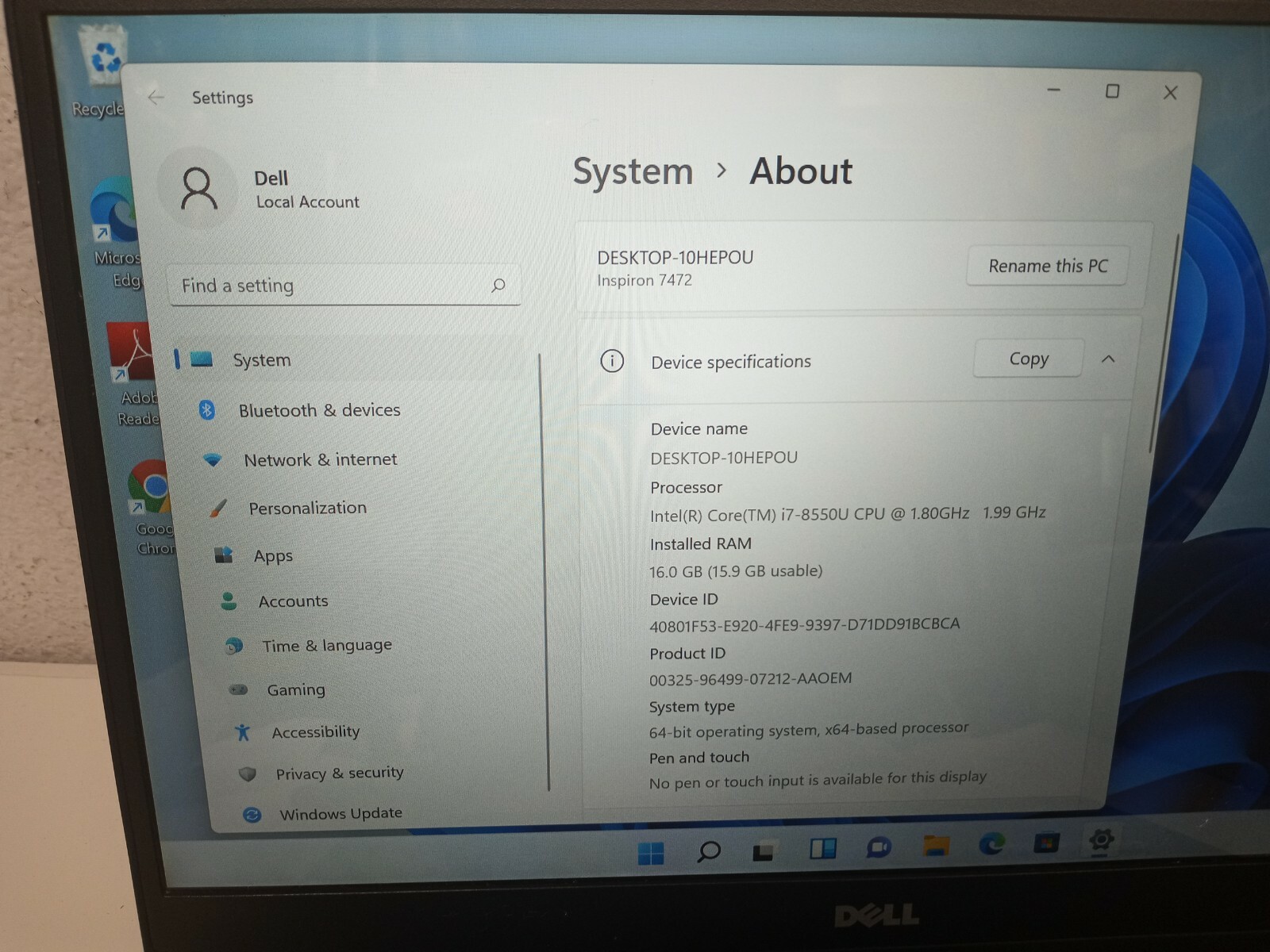Image resolution: width=1270 pixels, height=952 pixels.
Task: Click the System monitor icon in sidebar
Action: pos(202,359)
